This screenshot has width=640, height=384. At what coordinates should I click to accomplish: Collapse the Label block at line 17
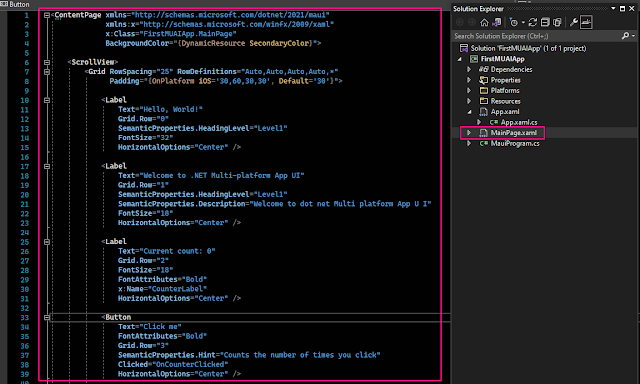pyautogui.click(x=47, y=166)
